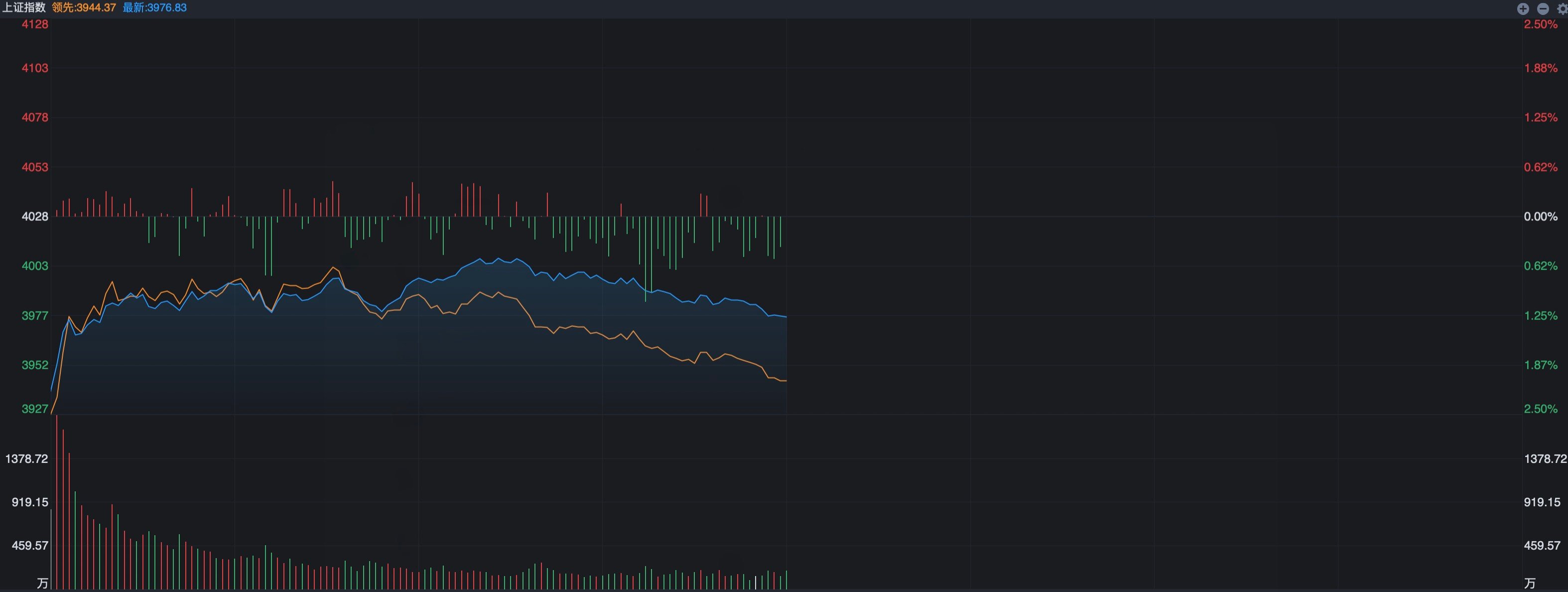Select the 最新:3976.83 indicator label
The height and width of the screenshot is (592, 1568).
154,8
